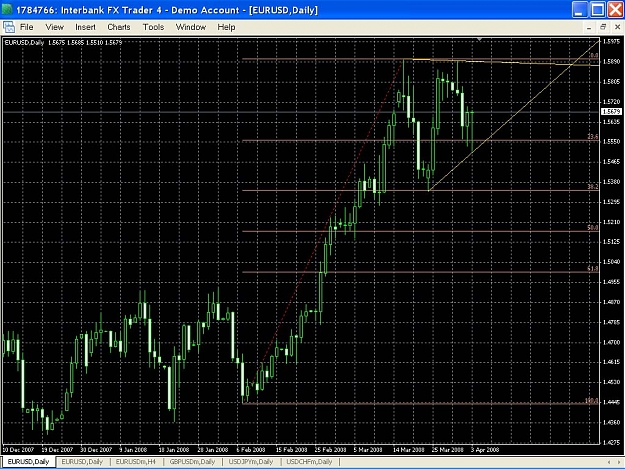Click the 23.6 Fibonacci level label
625x469 pixels.
593,137
